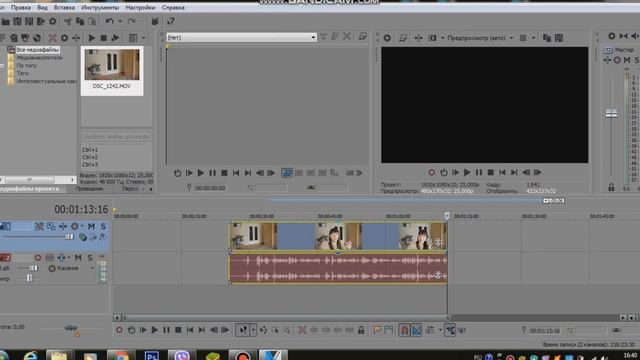Click the Save project icon
Image resolution: width=640 pixels, height=360 pixels.
[x=17, y=21]
